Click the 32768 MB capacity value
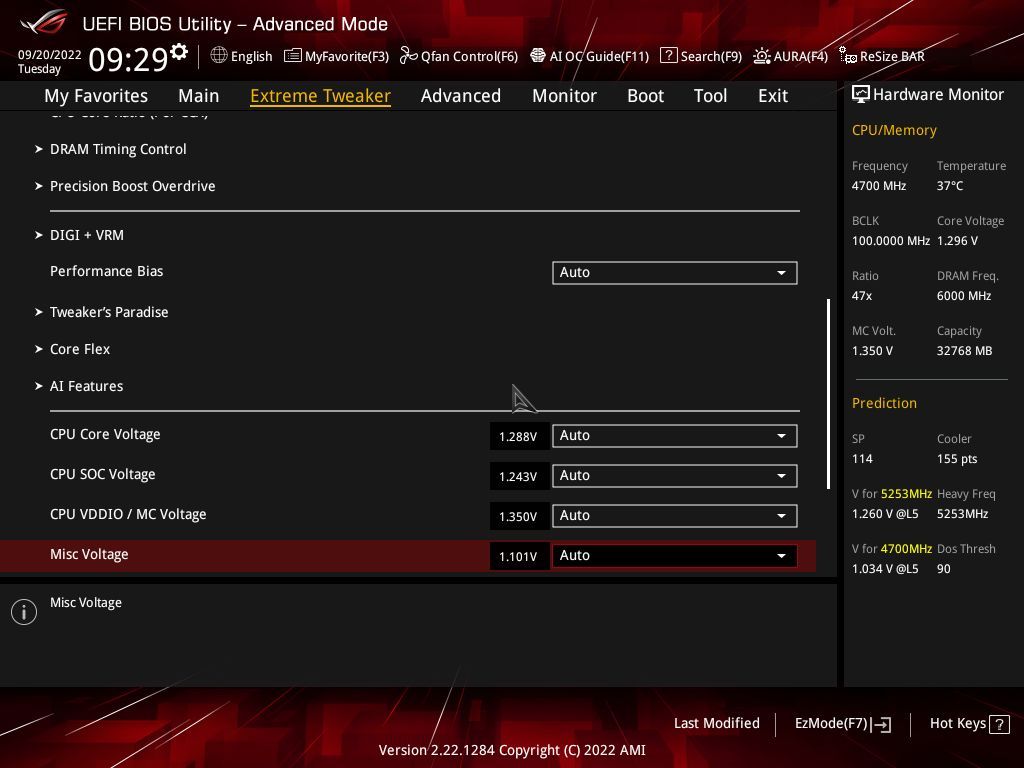1024x768 pixels. tap(965, 351)
